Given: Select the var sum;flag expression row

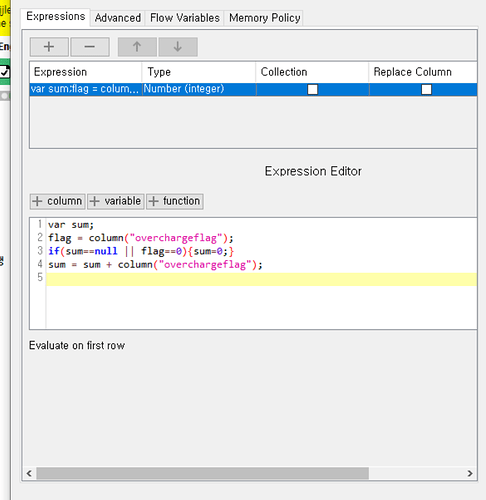Looking at the screenshot, I should 253,89.
